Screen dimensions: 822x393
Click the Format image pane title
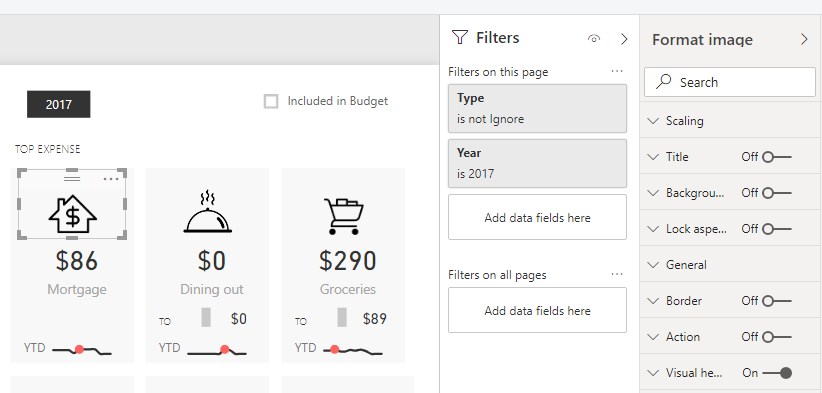(702, 40)
